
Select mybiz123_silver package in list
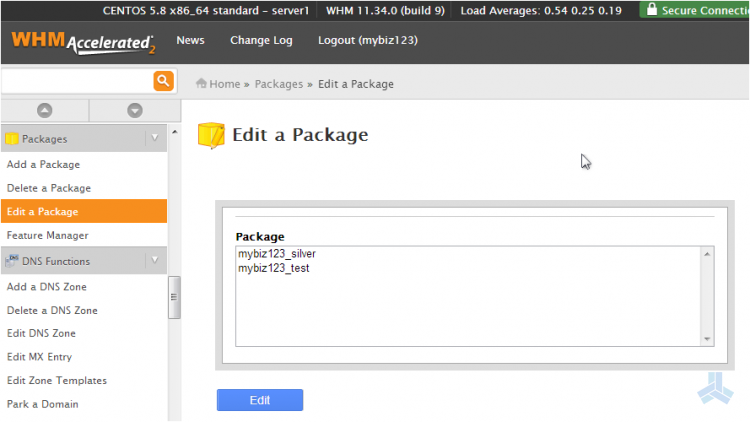pos(276,254)
